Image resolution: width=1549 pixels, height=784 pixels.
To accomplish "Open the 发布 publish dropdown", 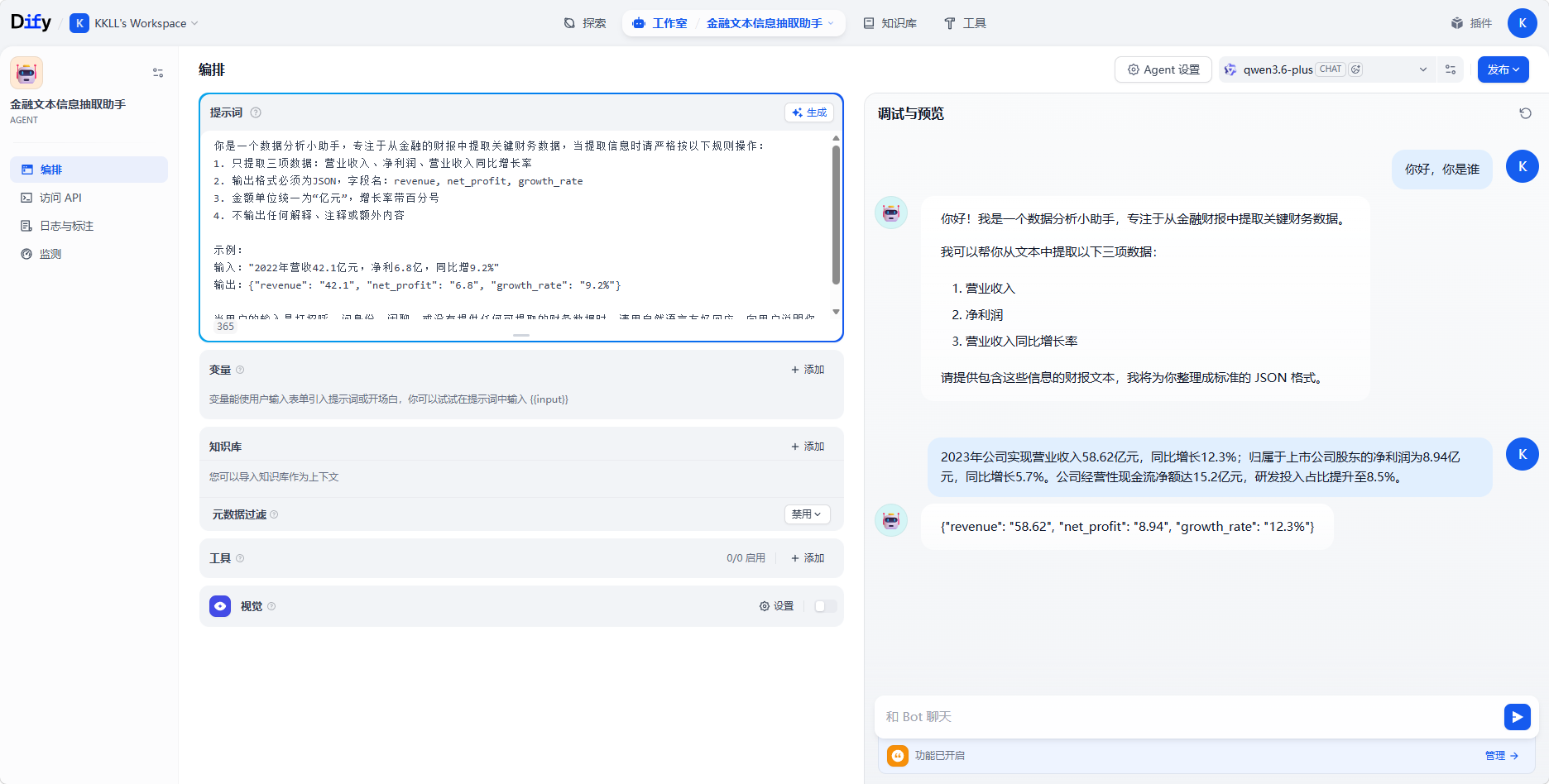I will tap(1503, 69).
